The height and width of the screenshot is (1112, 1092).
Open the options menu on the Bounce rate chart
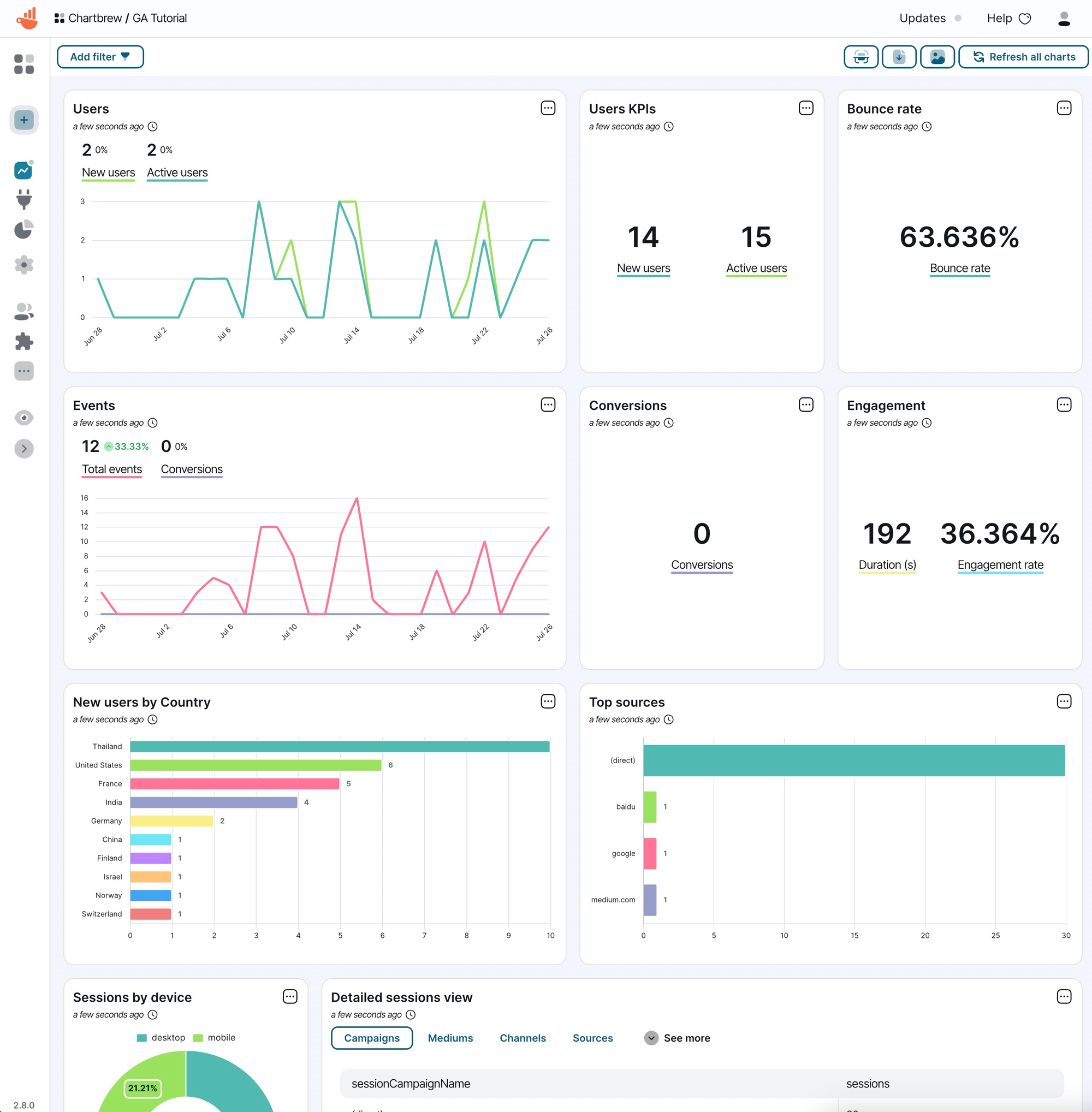click(x=1064, y=108)
